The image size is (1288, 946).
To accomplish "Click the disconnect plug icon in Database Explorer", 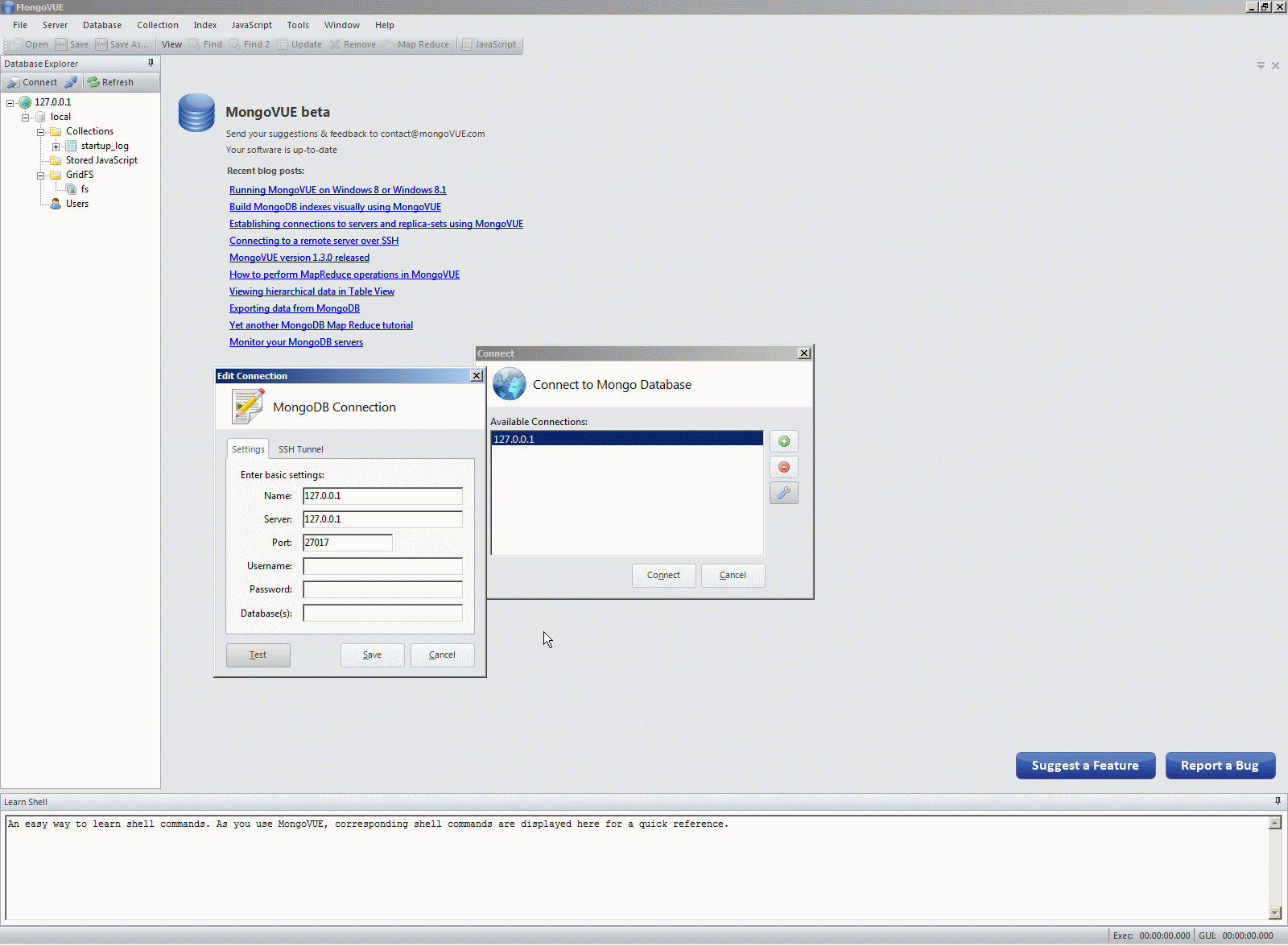I will [x=71, y=82].
